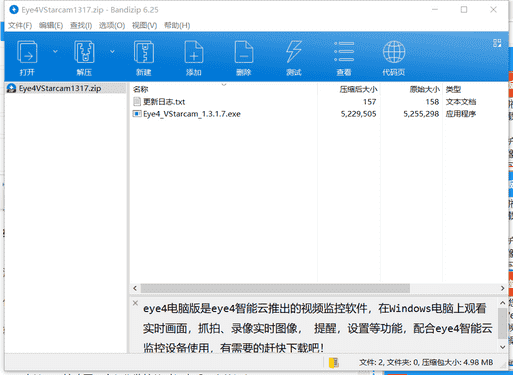Viewport: 513px width, 375px height.
Task: Click the 文本文档 type cell
Action: (x=461, y=102)
